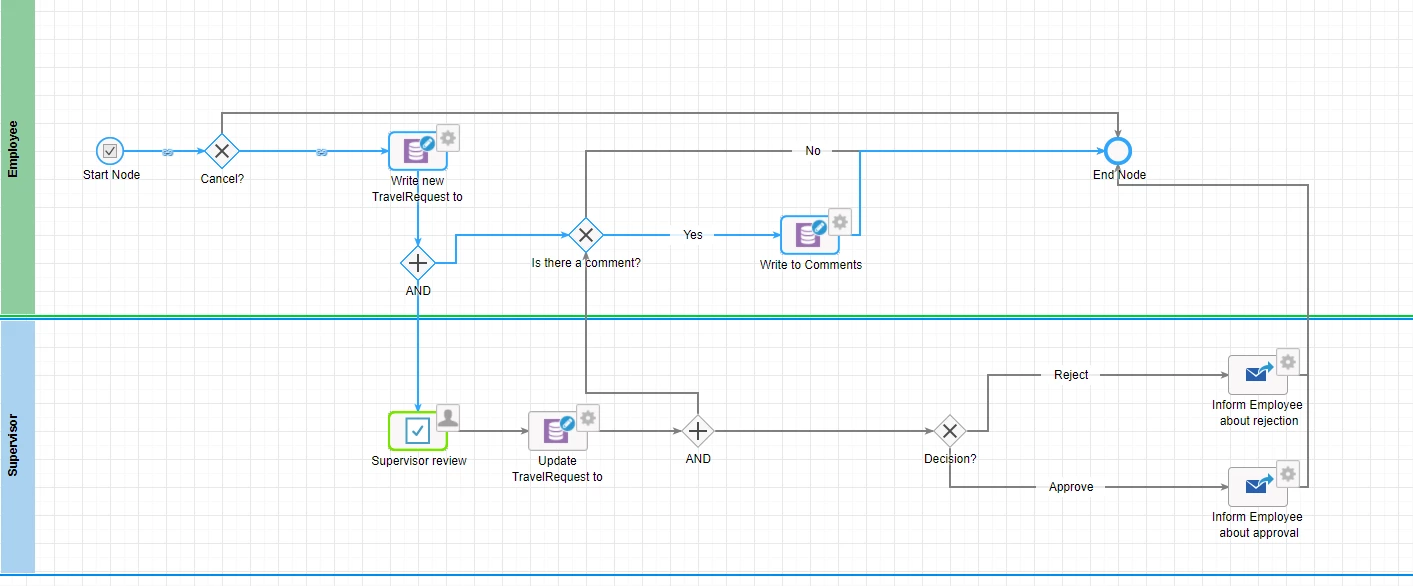1413x586 pixels.
Task: Click the 'Reject' connector label
Action: (x=1071, y=375)
